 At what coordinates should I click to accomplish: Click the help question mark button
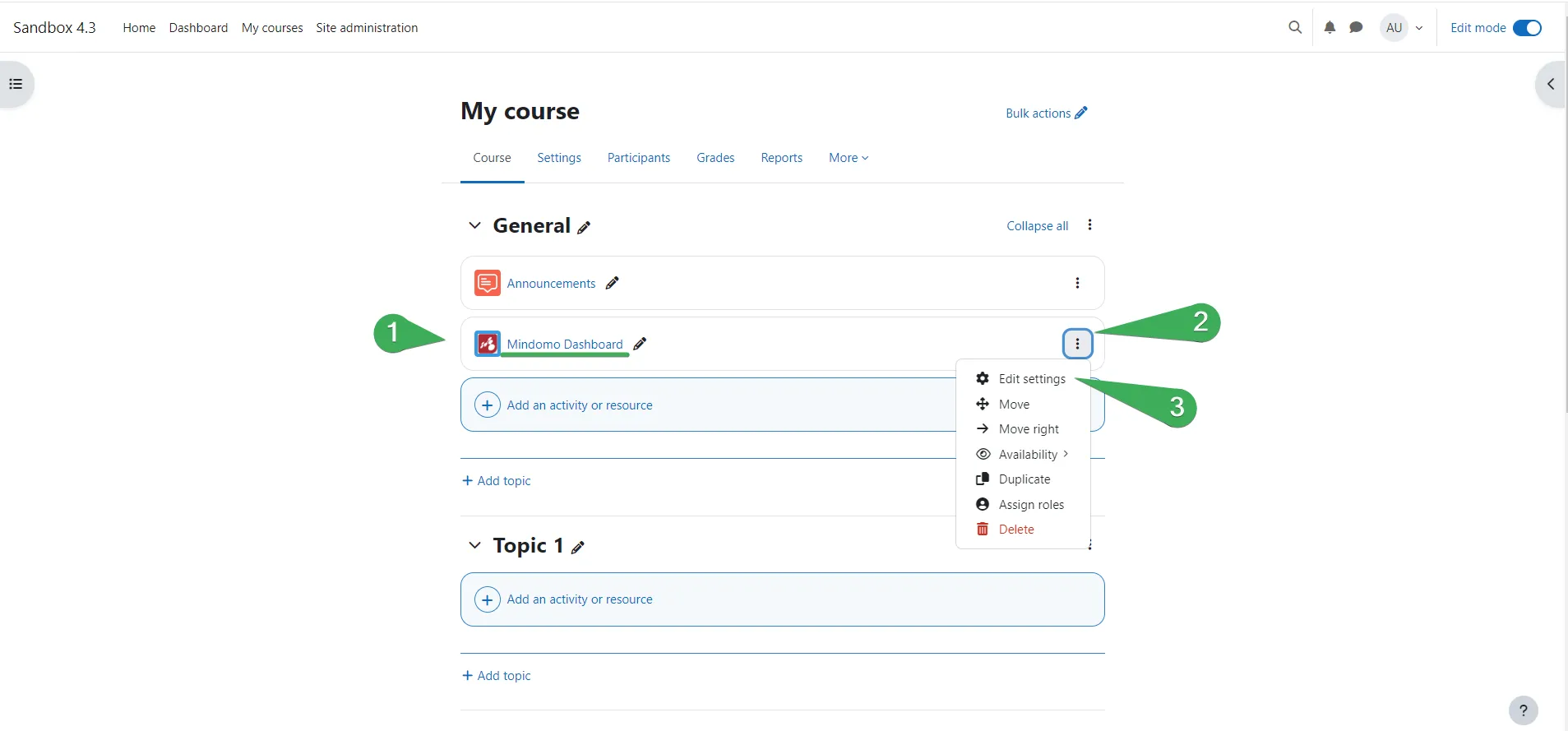pos(1523,710)
